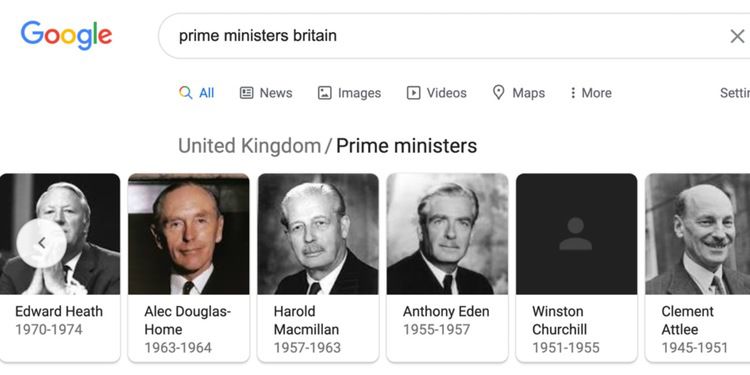This screenshot has height=375, width=750.
Task: Open the More options three-dot menu
Action: coord(573,92)
